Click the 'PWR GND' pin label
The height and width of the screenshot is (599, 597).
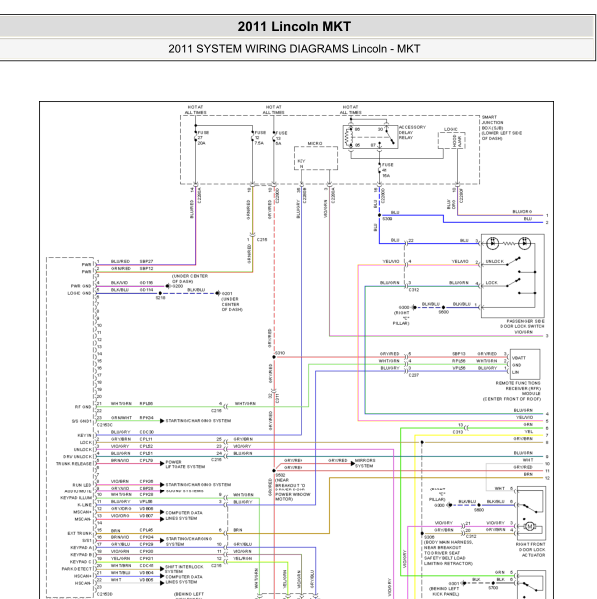(81, 286)
